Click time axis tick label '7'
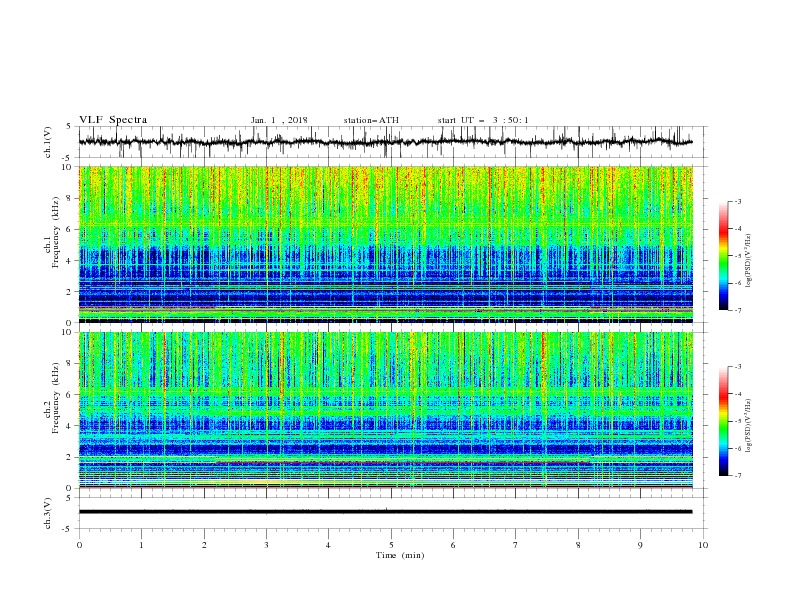The height and width of the screenshot is (612, 792). (x=515, y=545)
